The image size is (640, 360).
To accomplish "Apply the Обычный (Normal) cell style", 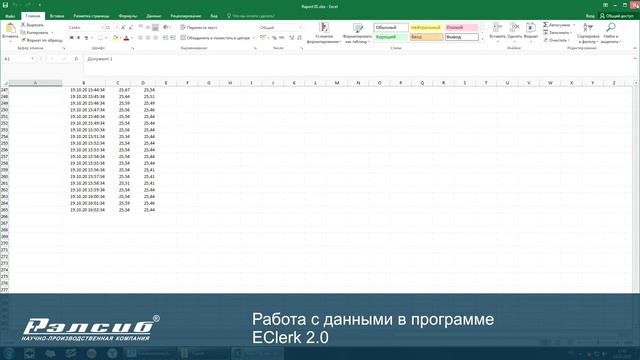I will pyautogui.click(x=391, y=27).
